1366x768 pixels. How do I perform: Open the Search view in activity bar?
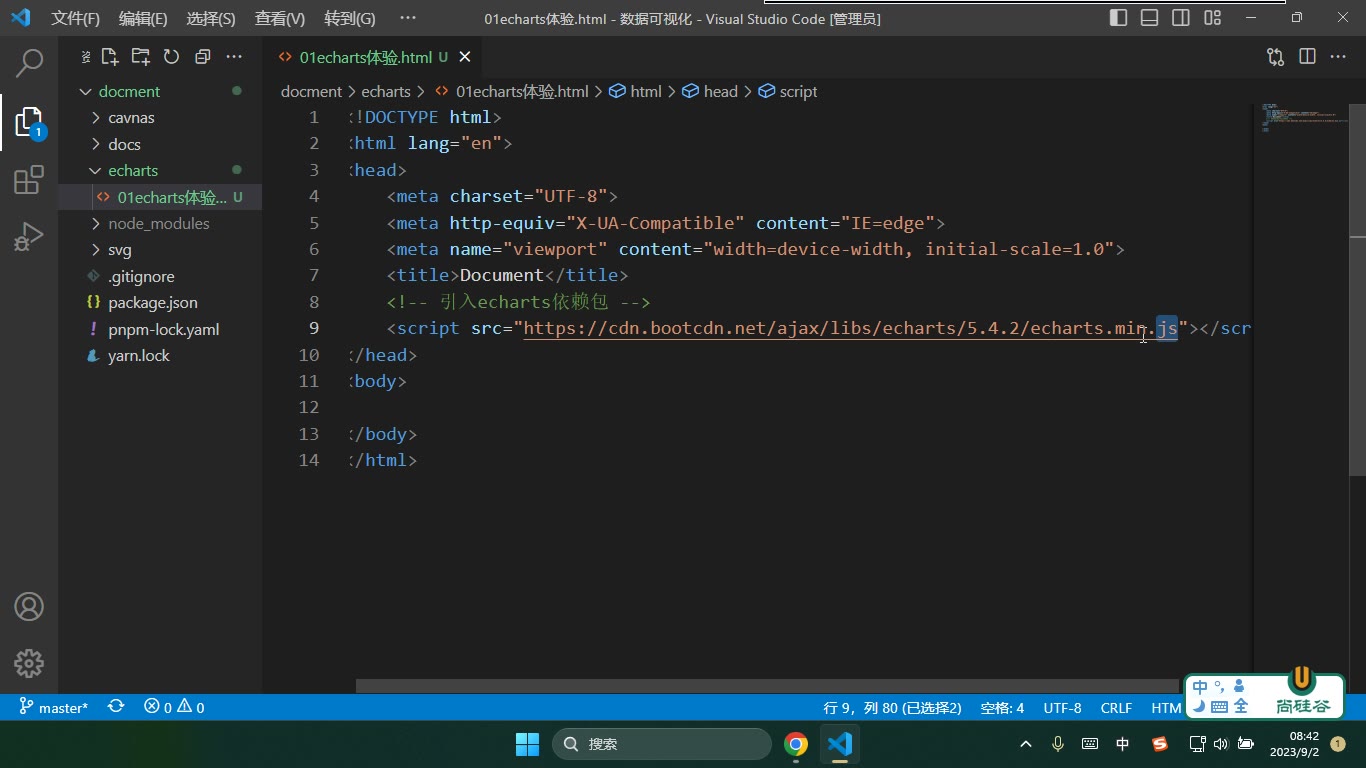pos(29,64)
